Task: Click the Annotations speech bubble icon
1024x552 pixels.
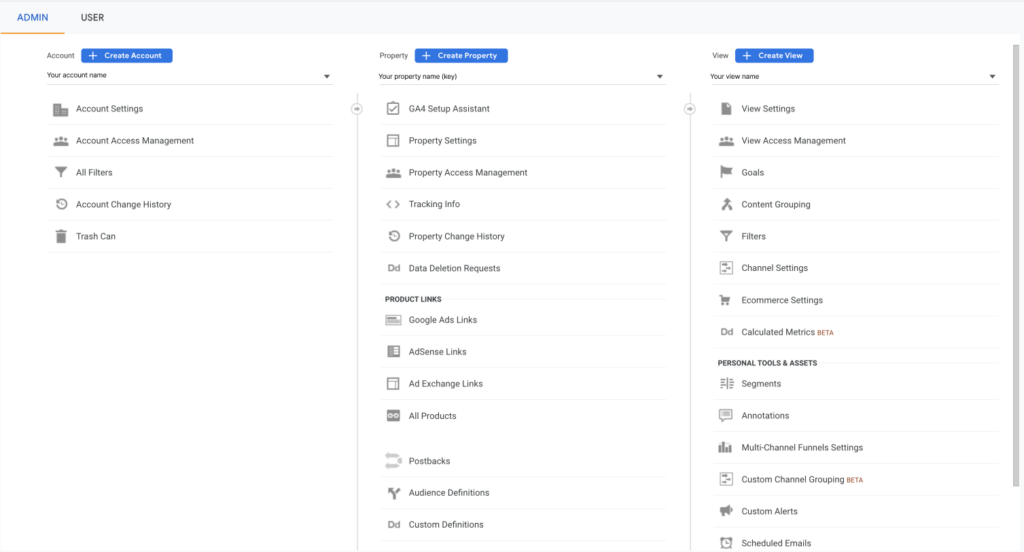Action: (726, 416)
